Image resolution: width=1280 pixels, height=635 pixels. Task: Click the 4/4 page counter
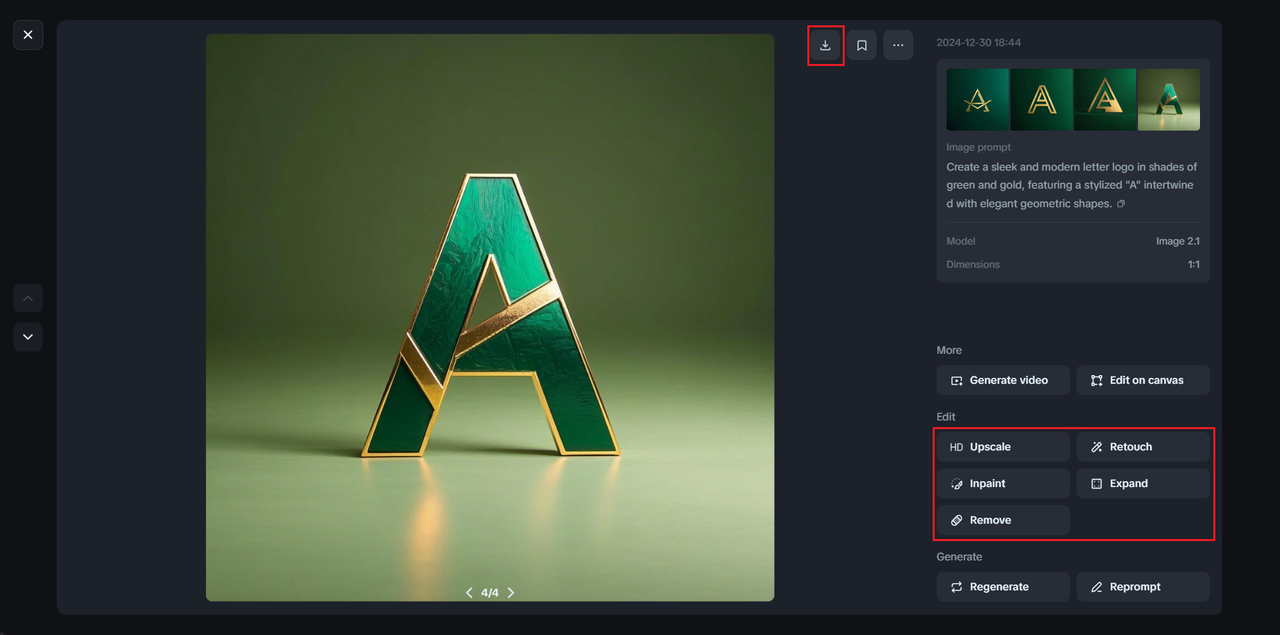[490, 593]
